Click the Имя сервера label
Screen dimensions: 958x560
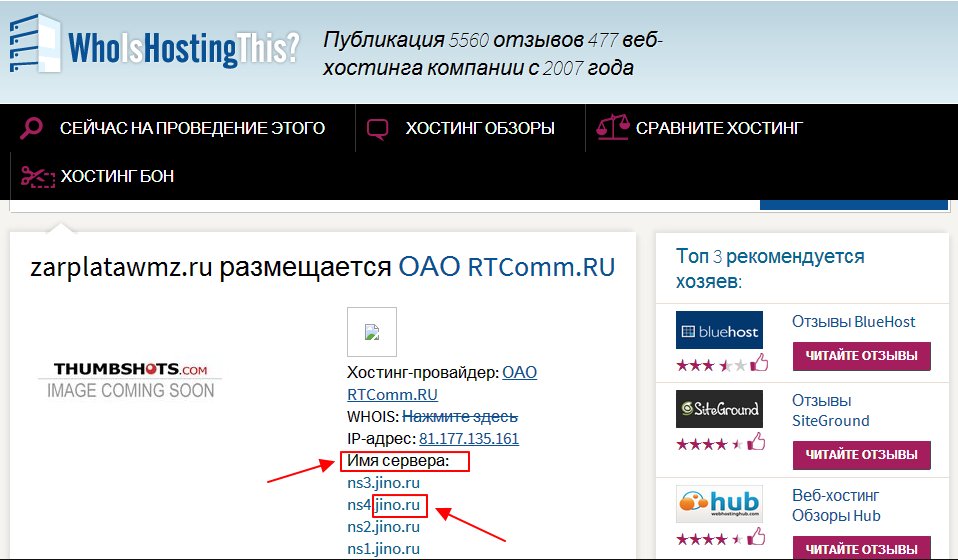point(398,461)
